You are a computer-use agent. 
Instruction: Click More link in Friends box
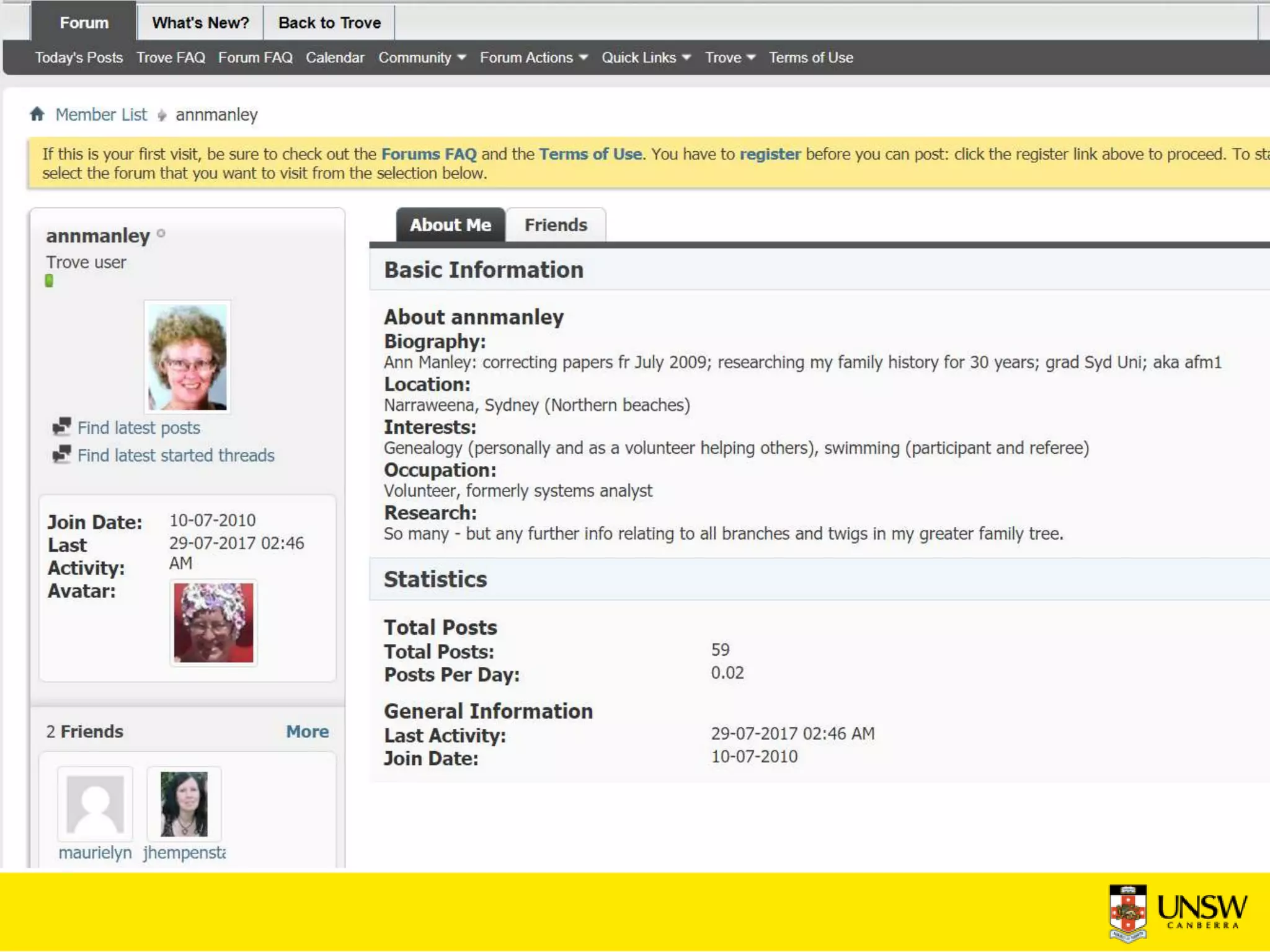coord(307,731)
